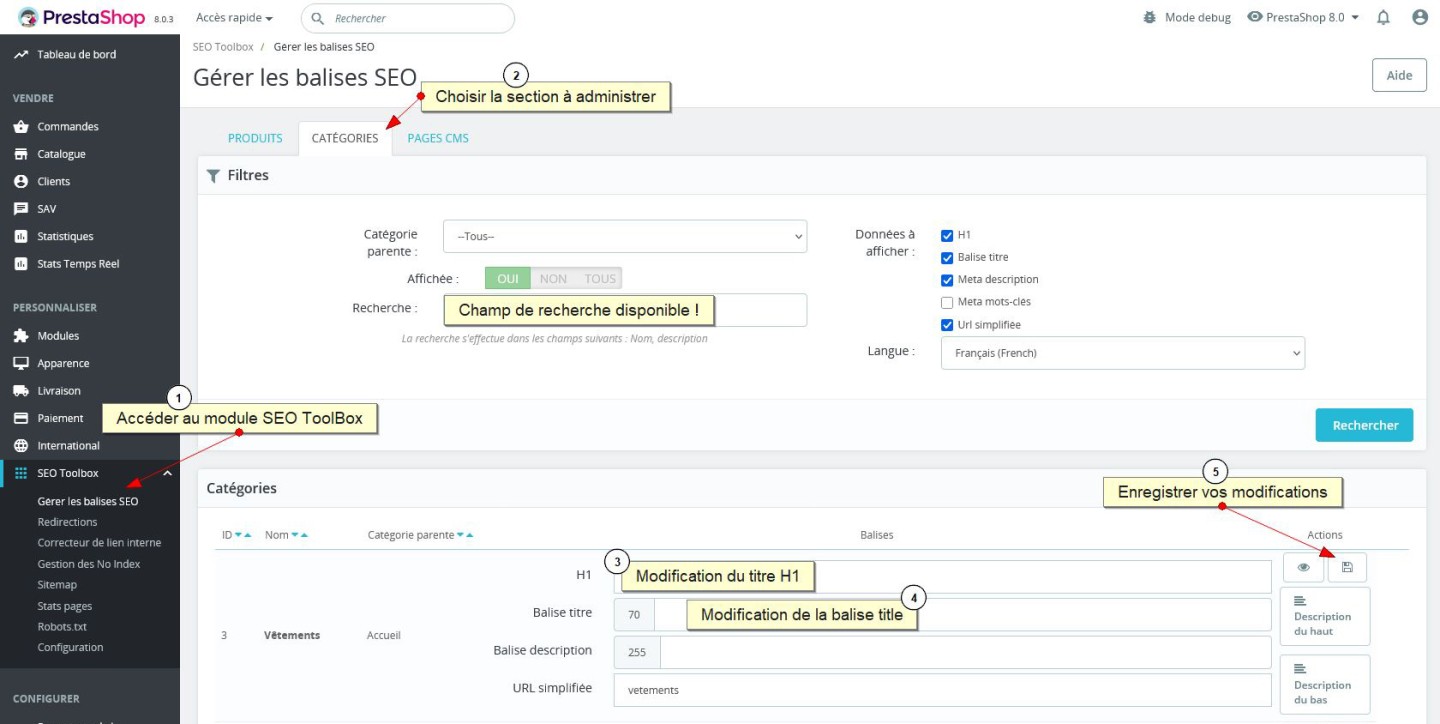Sort Catégorie parente column ascending arrow

click(470, 535)
